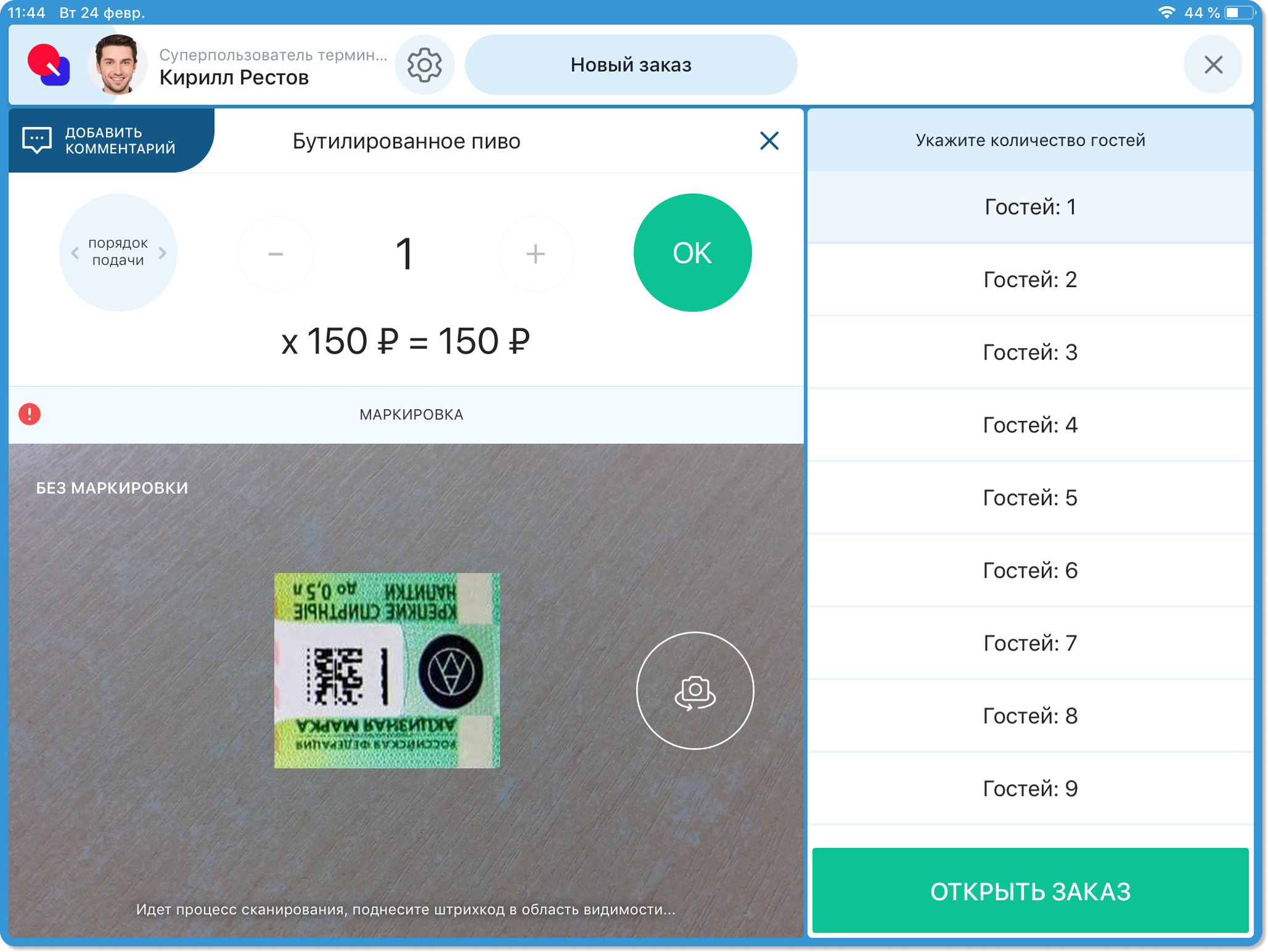Decrease quantity with the minus button
This screenshot has width=1268, height=952.
(x=276, y=253)
